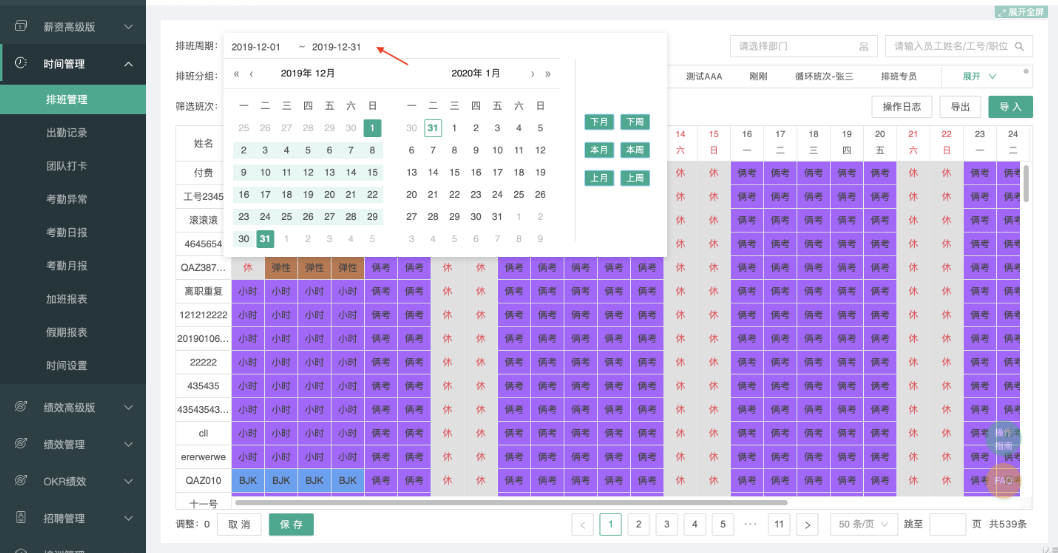Click the 导出 button
This screenshot has width=1058, height=553.
(x=960, y=107)
